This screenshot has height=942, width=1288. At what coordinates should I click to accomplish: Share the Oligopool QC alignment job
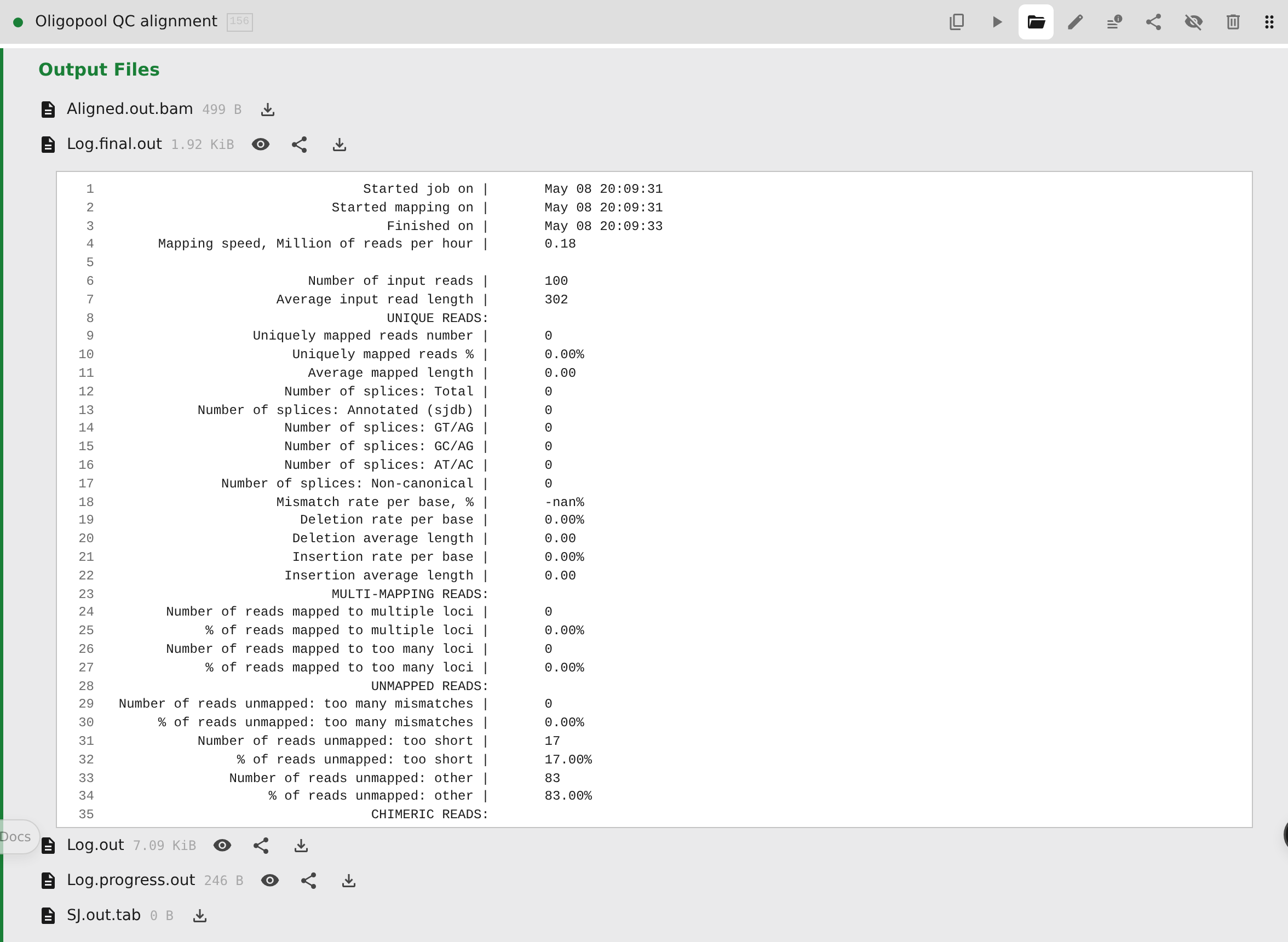tap(1153, 22)
